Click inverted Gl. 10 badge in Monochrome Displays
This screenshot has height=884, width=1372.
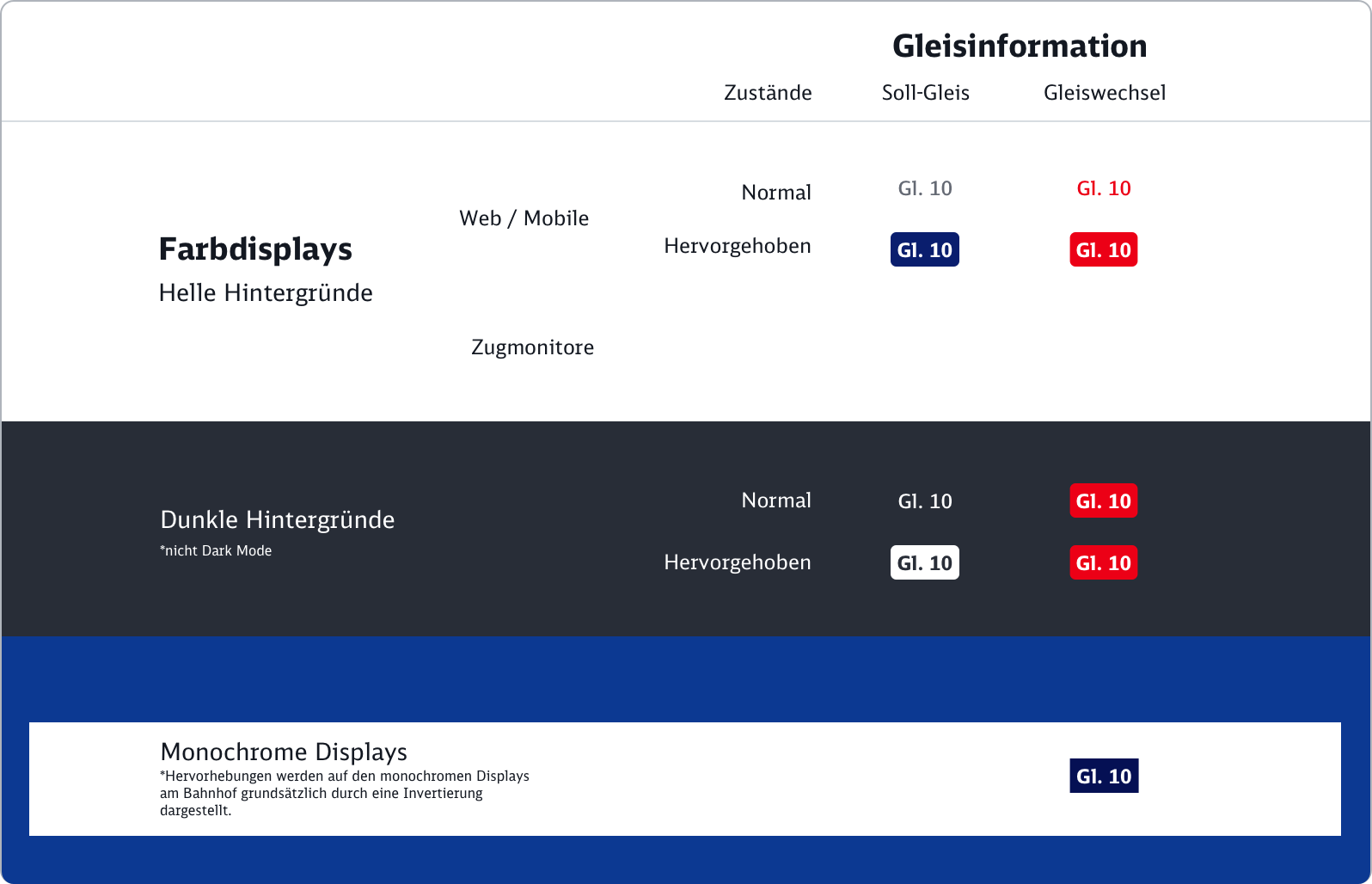1104,777
